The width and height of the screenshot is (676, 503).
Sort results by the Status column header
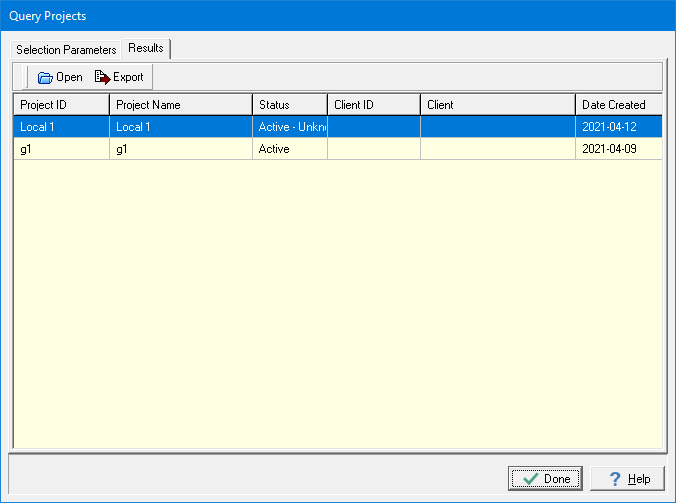[x=289, y=105]
